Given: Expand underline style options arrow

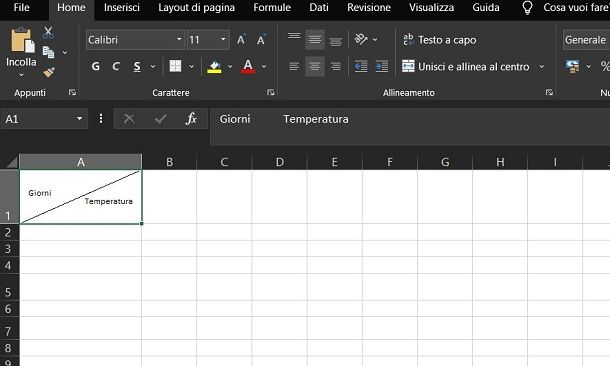Looking at the screenshot, I should (153, 67).
